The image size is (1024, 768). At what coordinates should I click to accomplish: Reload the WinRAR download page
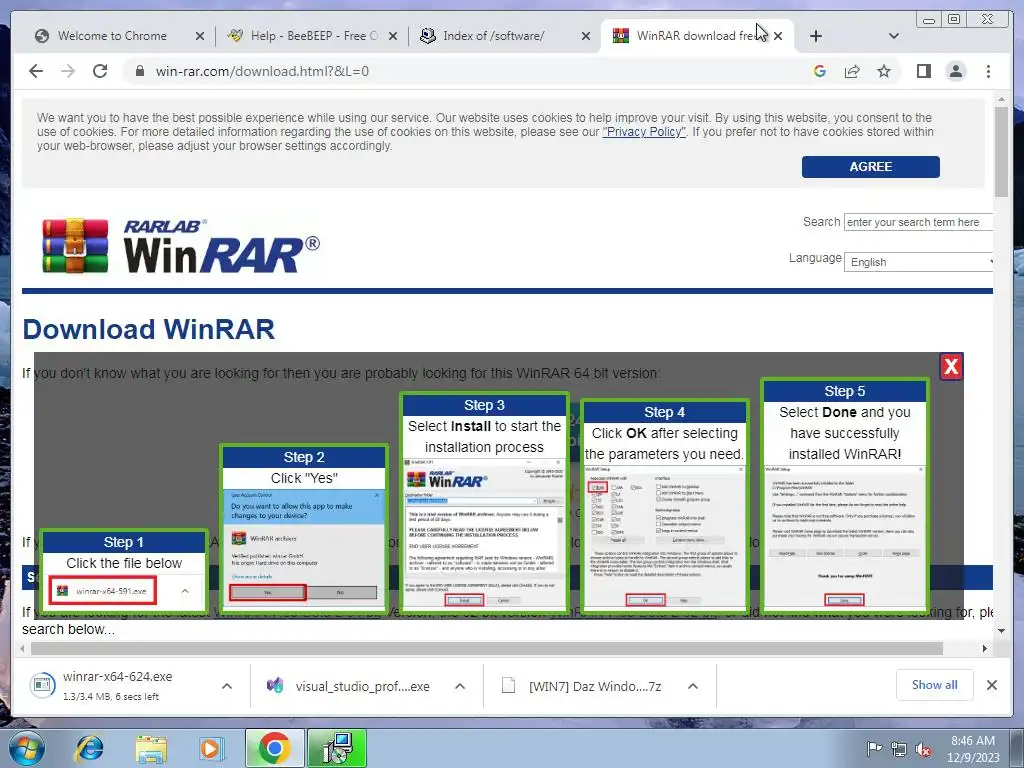tap(100, 71)
